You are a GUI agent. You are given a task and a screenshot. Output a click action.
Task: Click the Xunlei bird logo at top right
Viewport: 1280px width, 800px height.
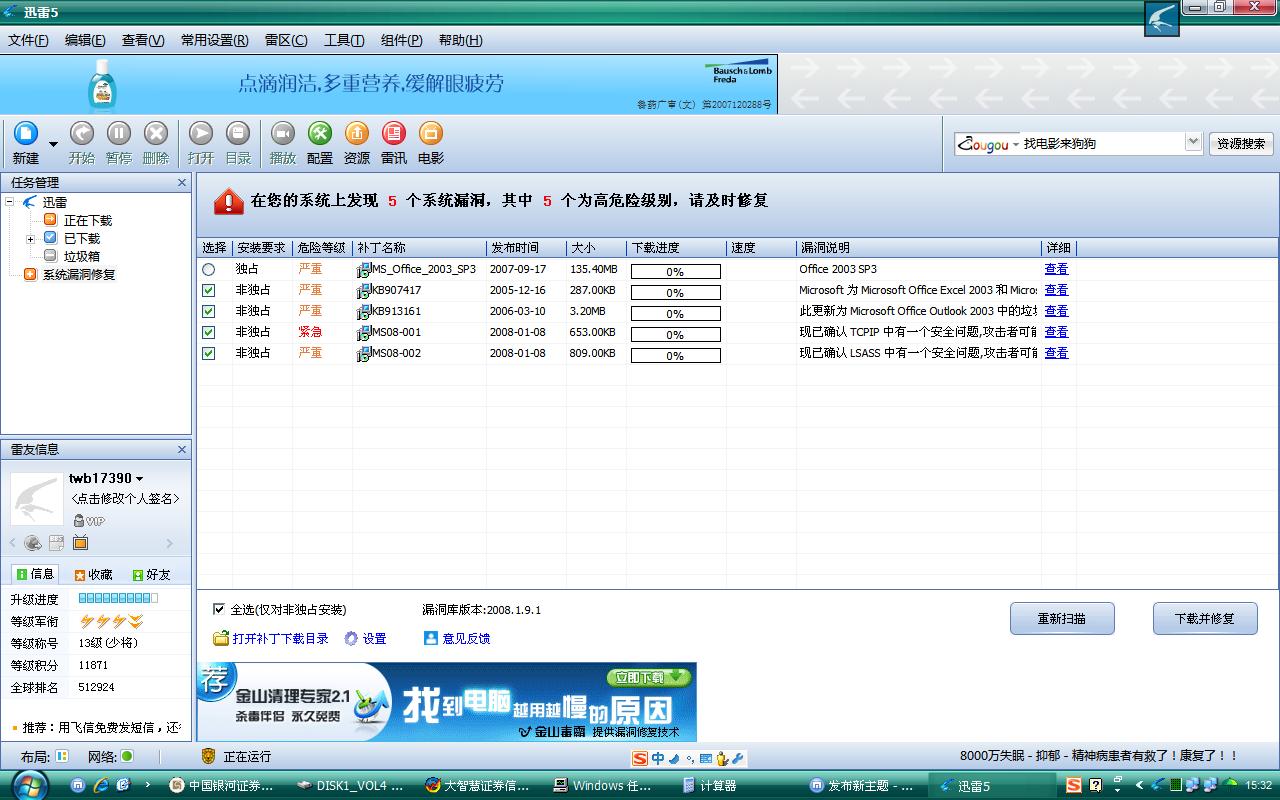pyautogui.click(x=1162, y=19)
